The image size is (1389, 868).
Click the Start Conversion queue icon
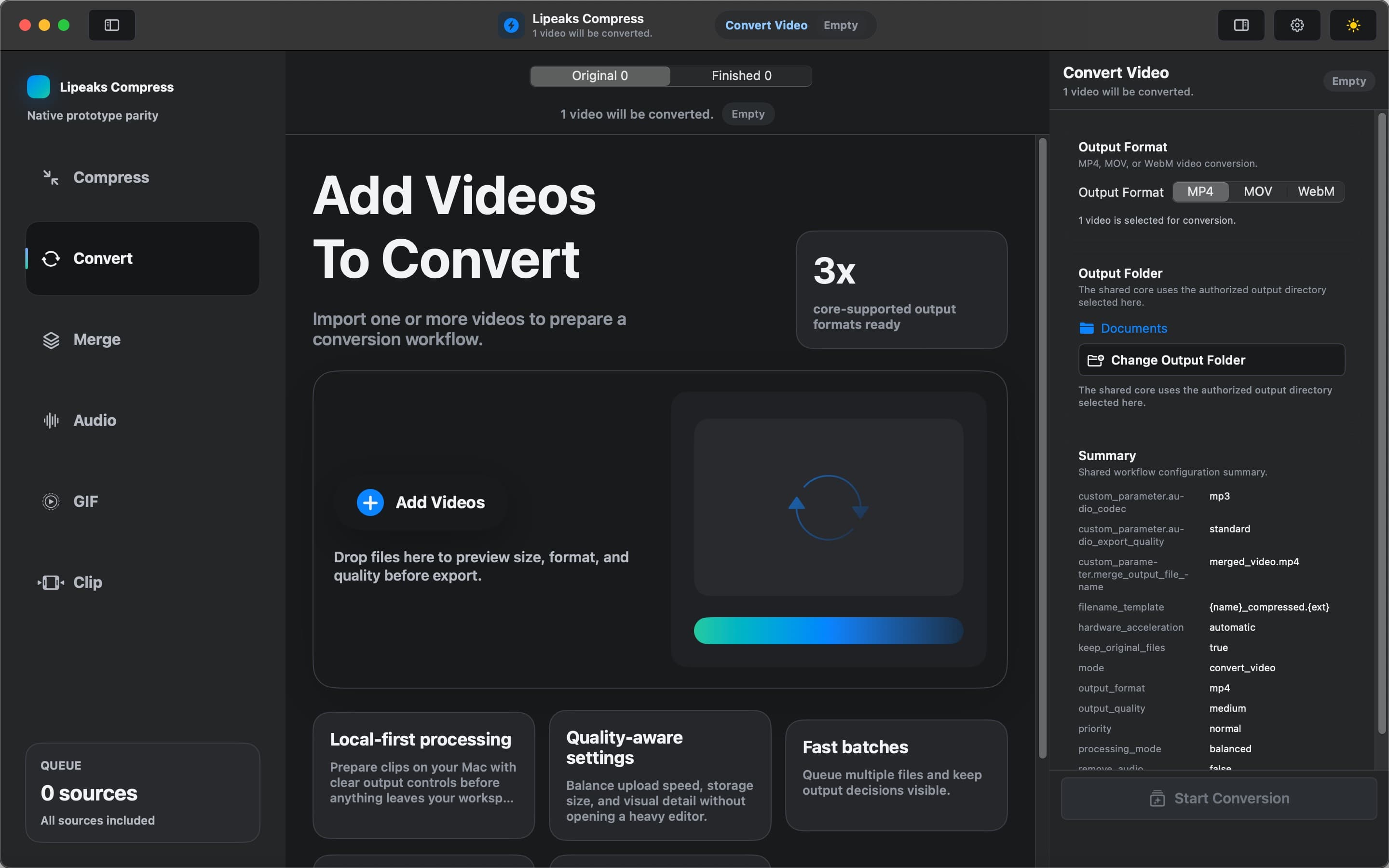[1157, 799]
